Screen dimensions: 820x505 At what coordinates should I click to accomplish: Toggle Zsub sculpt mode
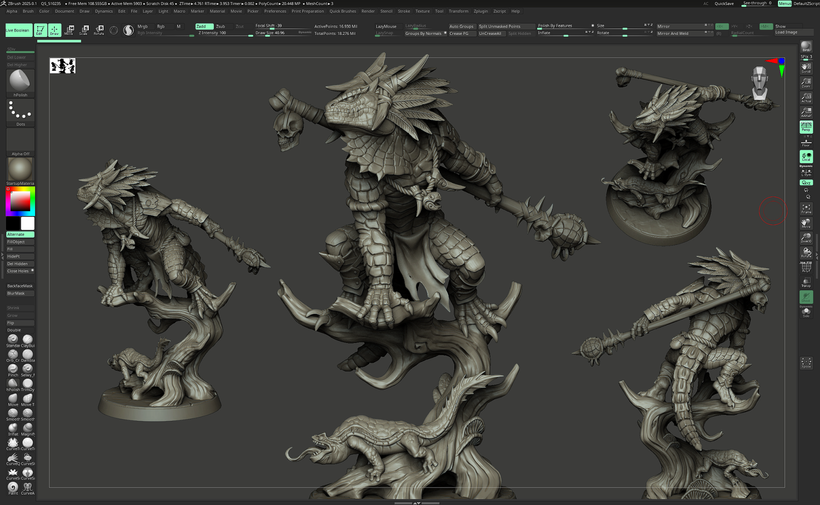coord(221,26)
